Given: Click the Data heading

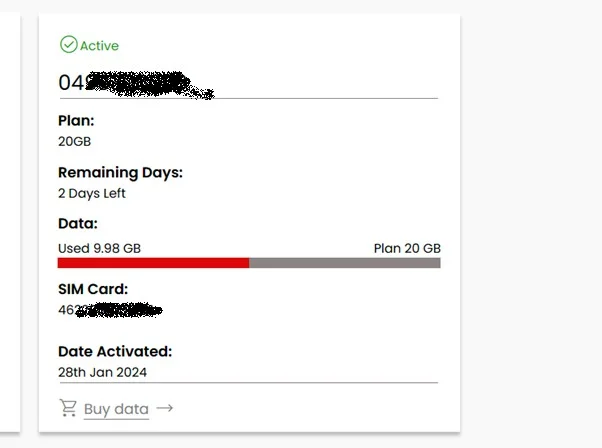Looking at the screenshot, I should (x=78, y=223).
